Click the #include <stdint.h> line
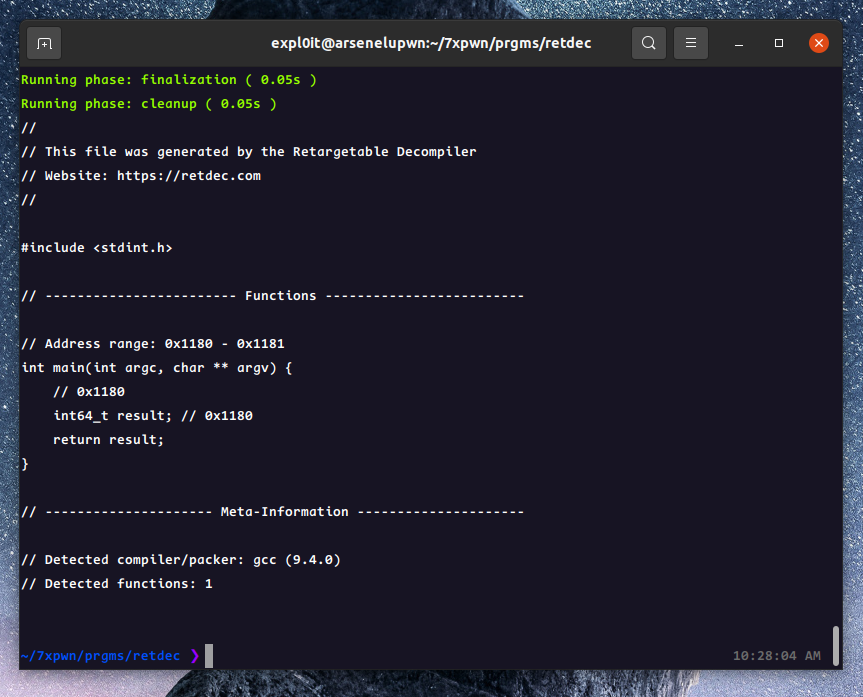This screenshot has width=863, height=697. (97, 248)
